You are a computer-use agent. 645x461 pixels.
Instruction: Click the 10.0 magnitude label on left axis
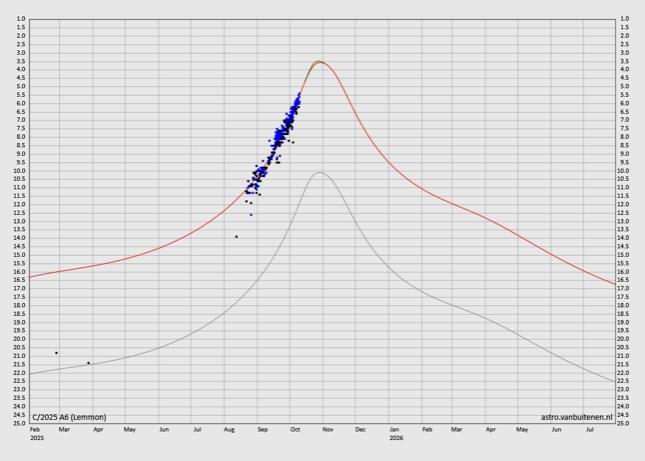(x=20, y=171)
